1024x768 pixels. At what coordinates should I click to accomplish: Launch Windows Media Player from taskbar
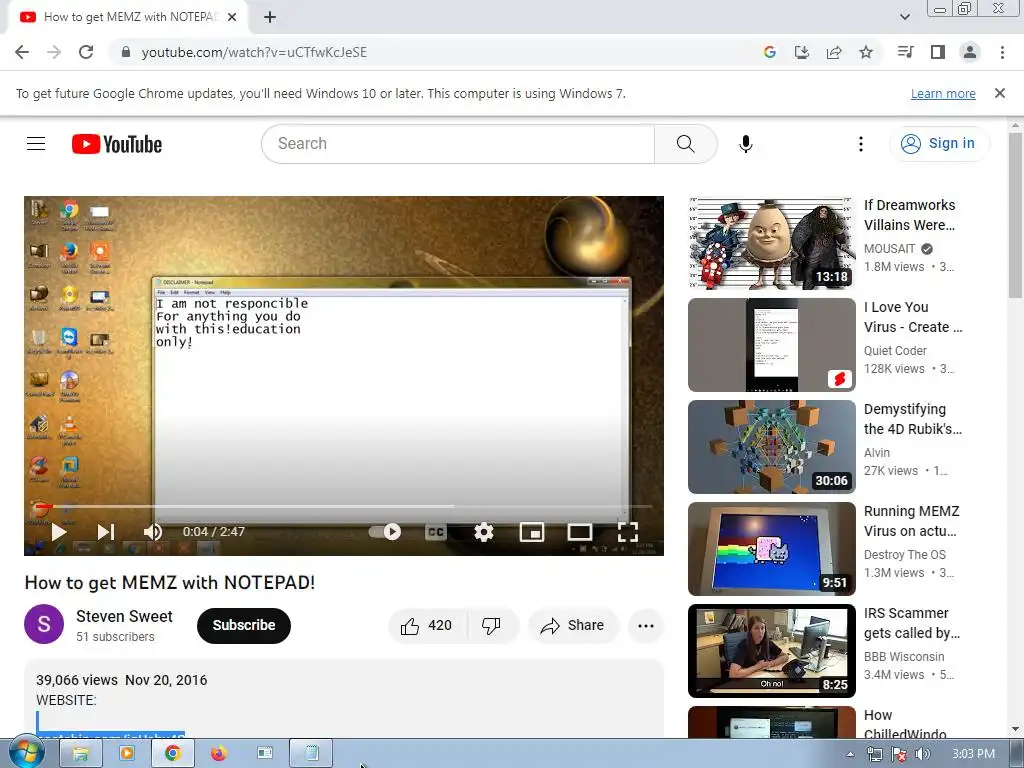click(x=127, y=754)
